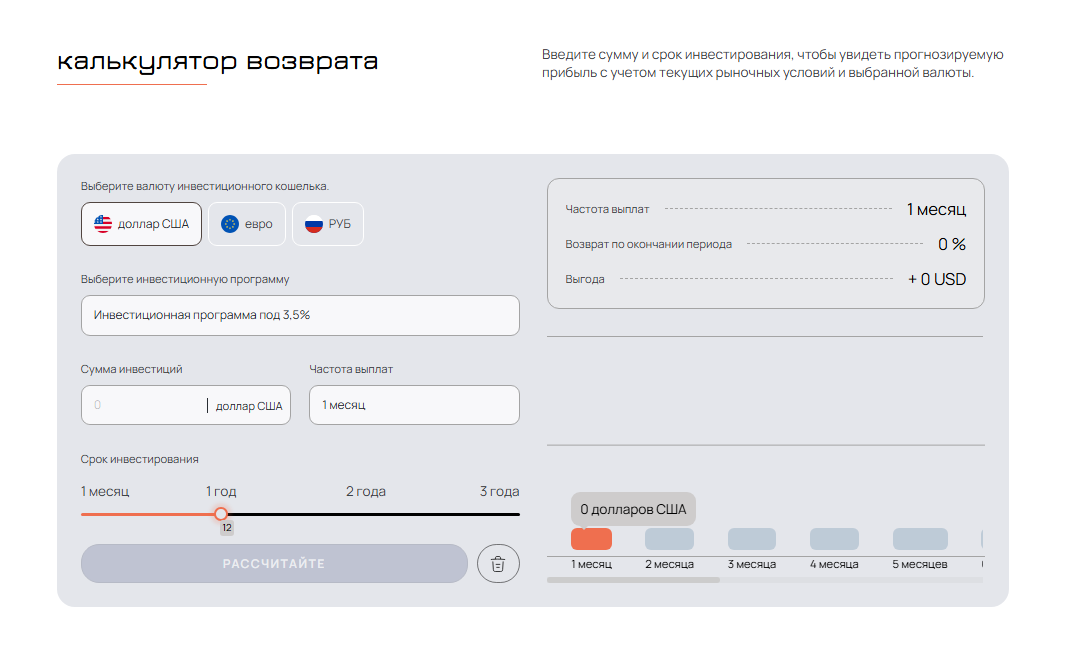Click the chart horizontal scrollbar

pyautogui.click(x=633, y=580)
